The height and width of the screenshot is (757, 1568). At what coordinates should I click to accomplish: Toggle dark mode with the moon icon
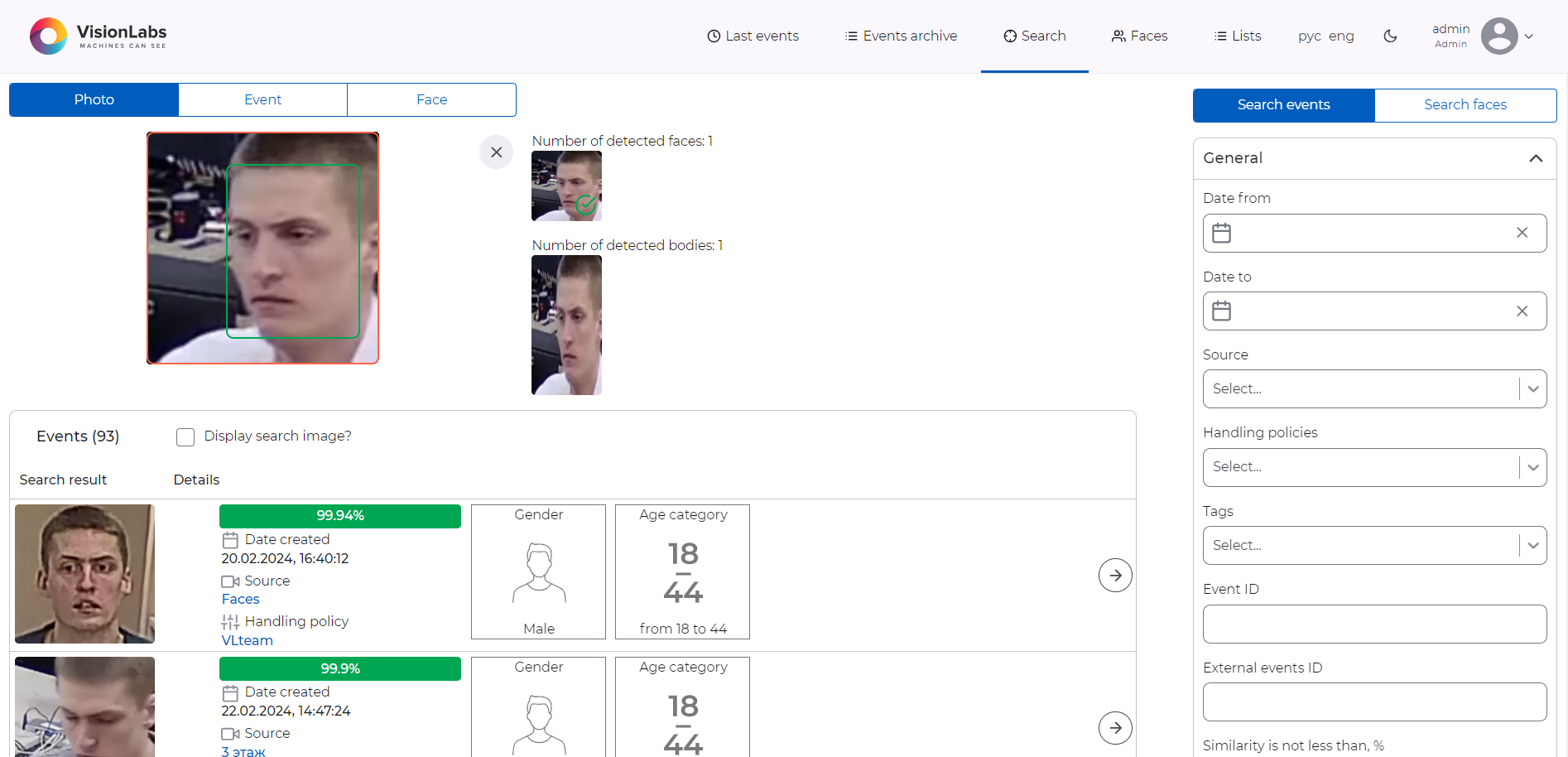(1390, 36)
